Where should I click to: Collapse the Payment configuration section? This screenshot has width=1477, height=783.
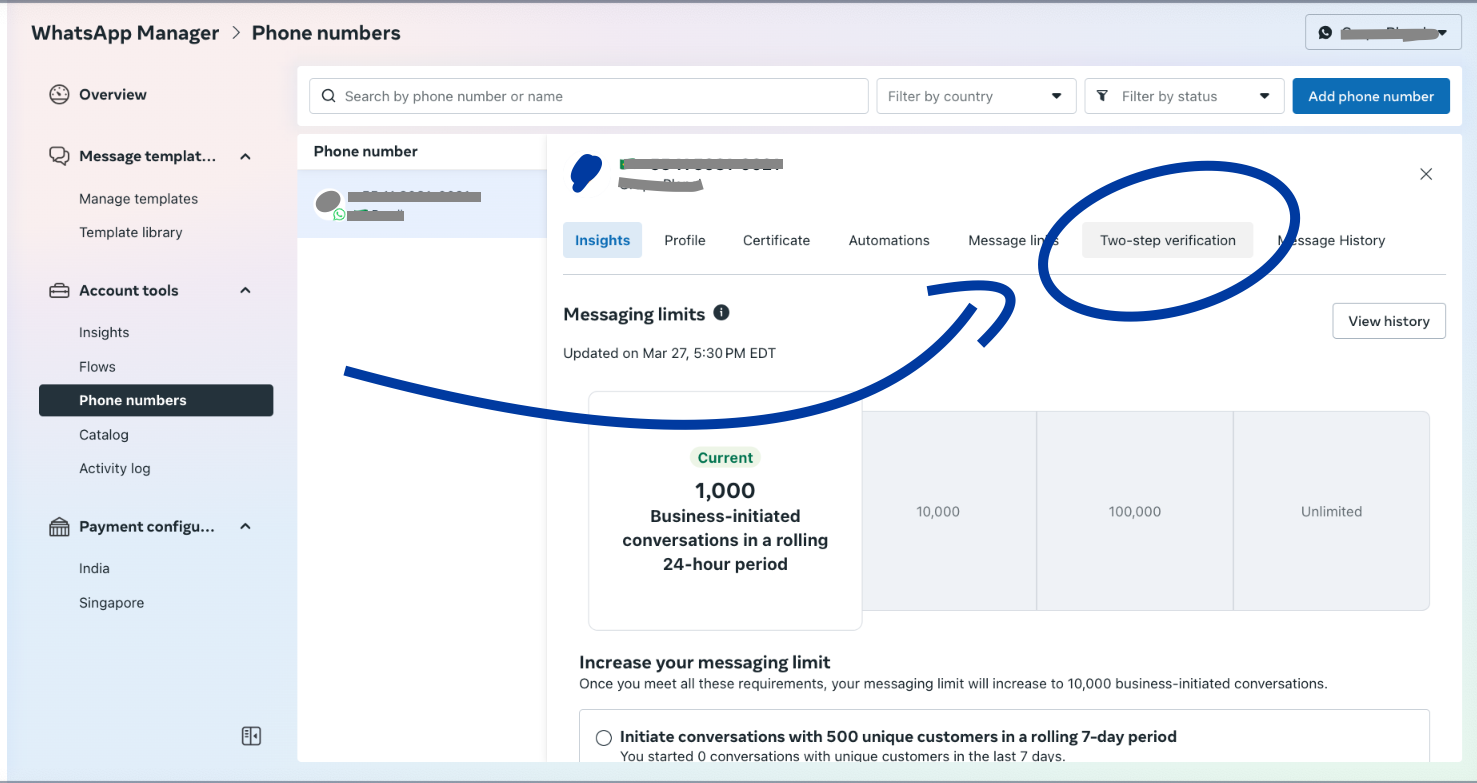tap(245, 527)
